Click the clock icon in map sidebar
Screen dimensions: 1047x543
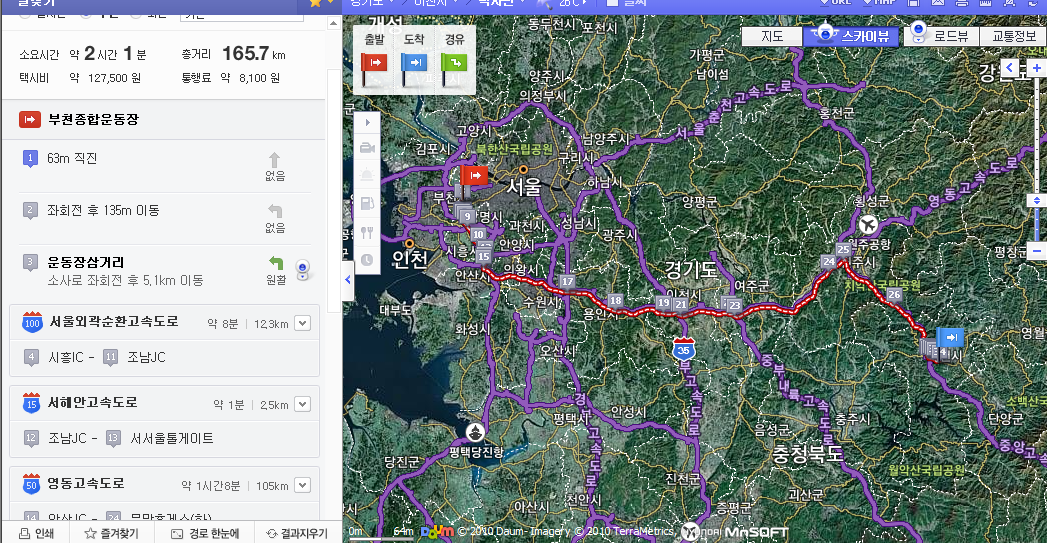[367, 260]
